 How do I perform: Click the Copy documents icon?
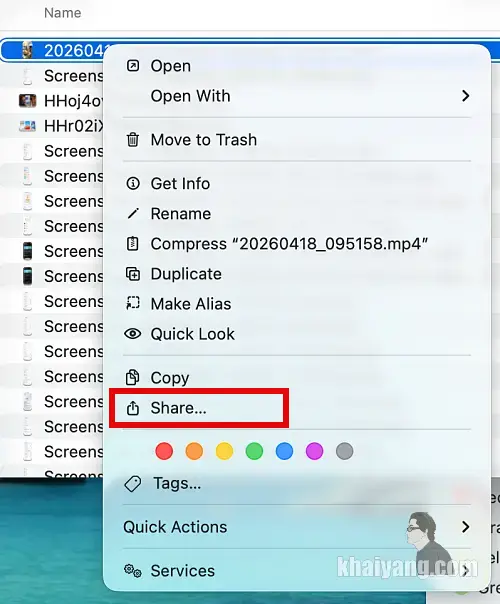click(x=133, y=378)
